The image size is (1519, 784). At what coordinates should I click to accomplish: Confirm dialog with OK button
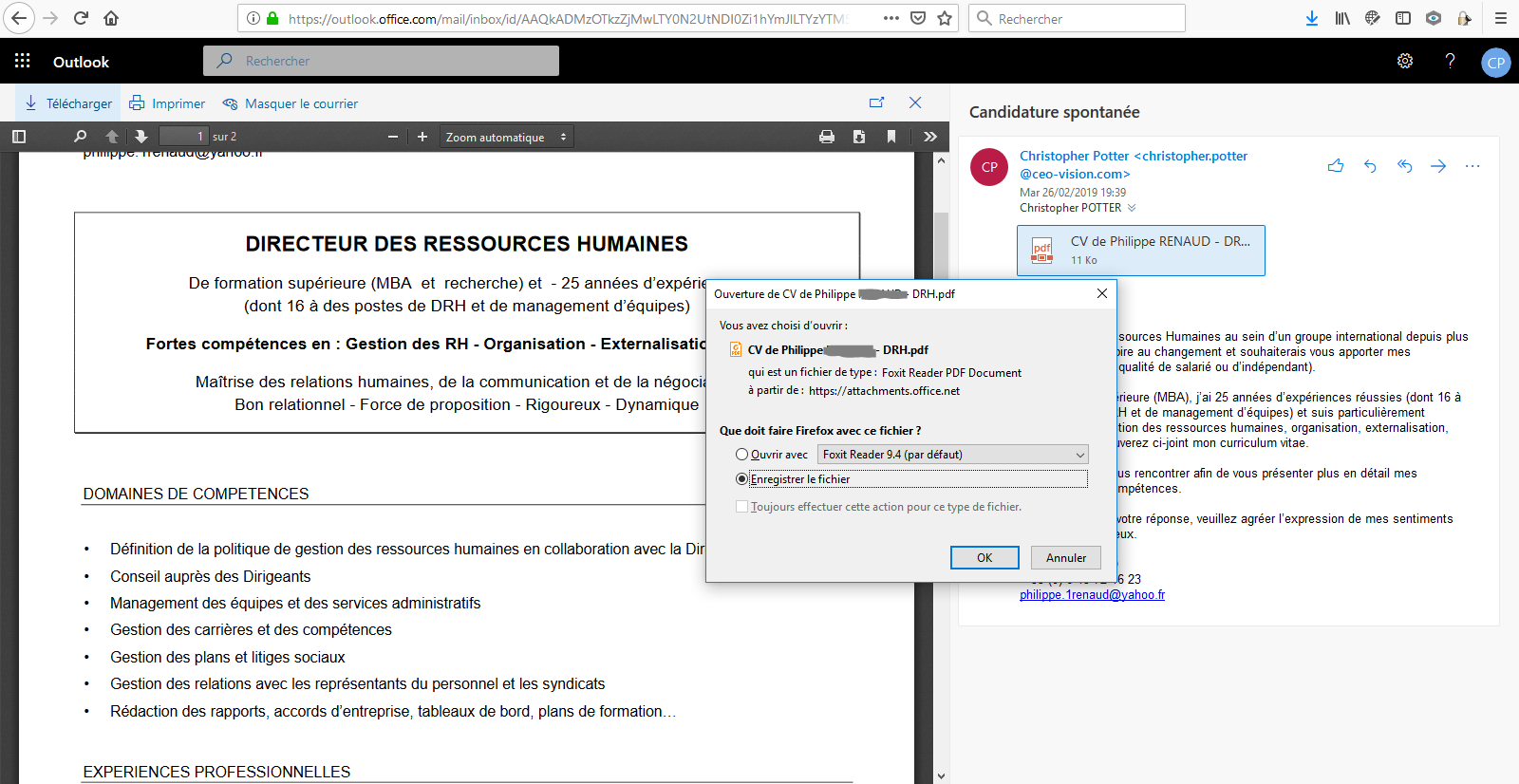click(985, 558)
